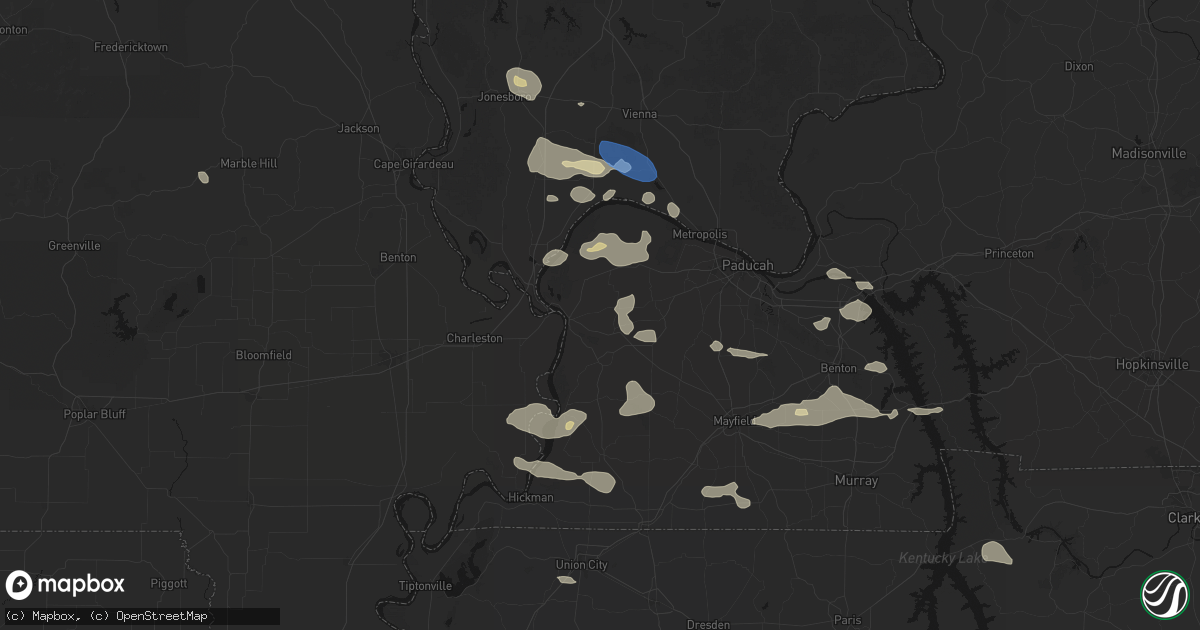
Task: Click the Madisonville label
Action: 1149,153
